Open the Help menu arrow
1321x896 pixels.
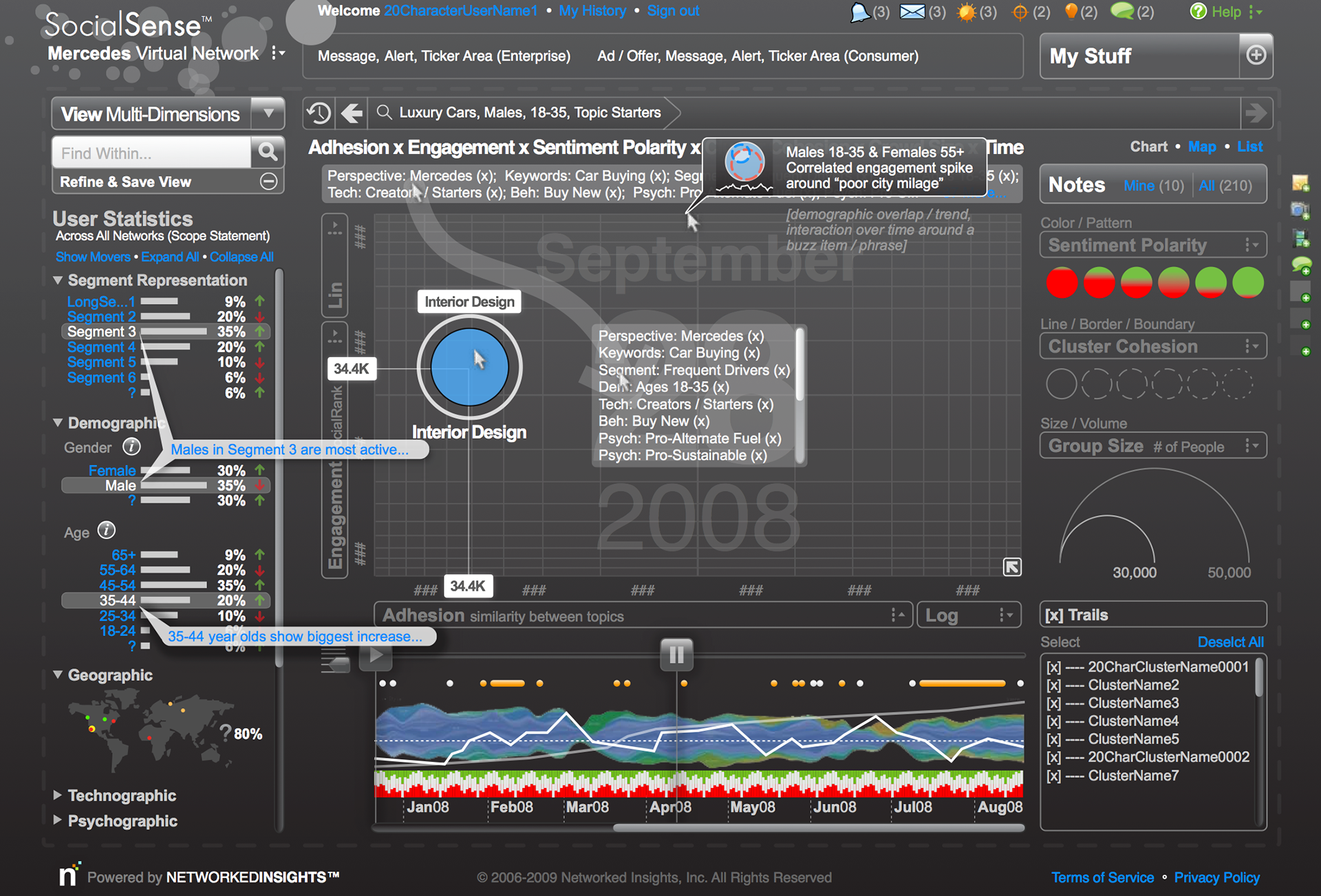1256,12
